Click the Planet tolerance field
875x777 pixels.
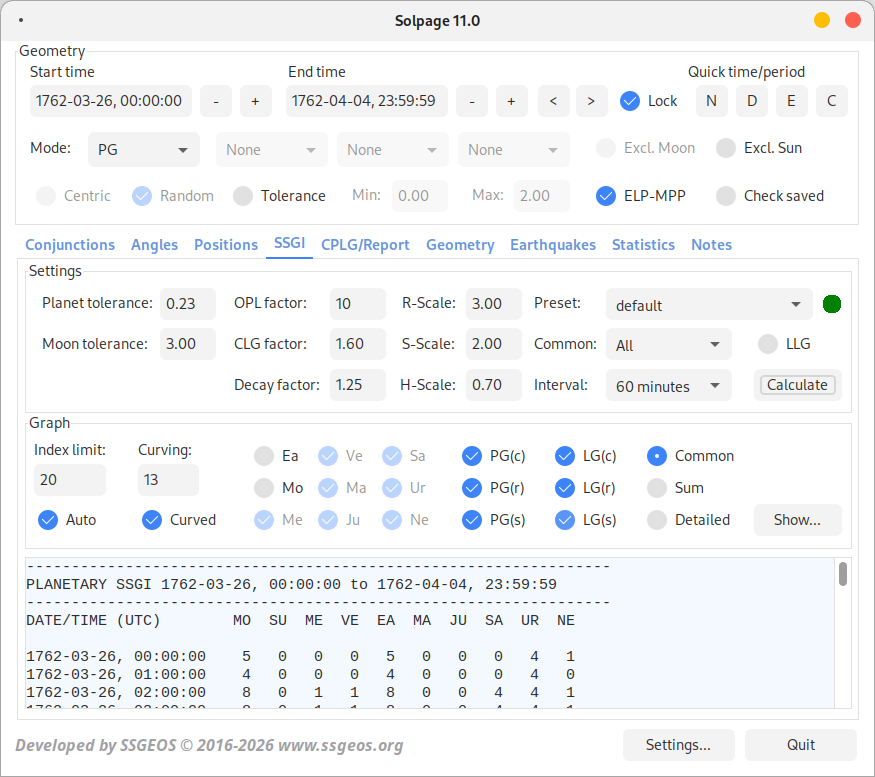(188, 304)
